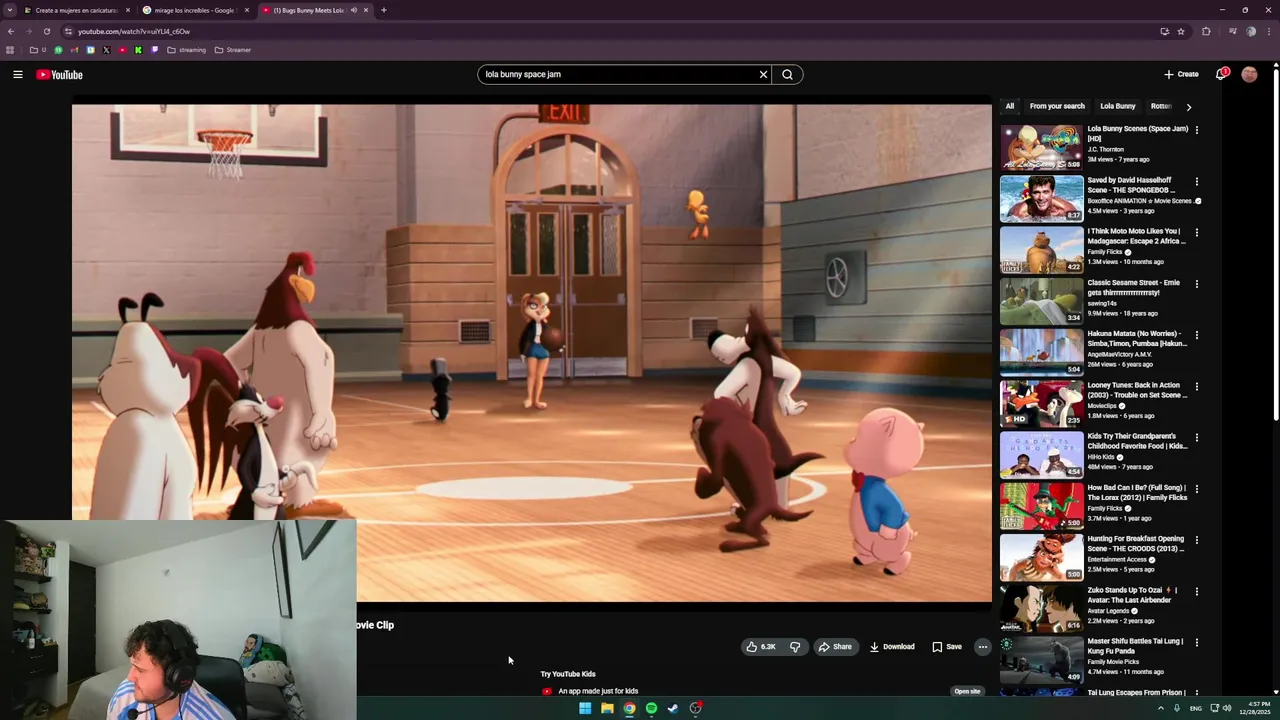This screenshot has width=1280, height=720.
Task: Open options for How Bad Can I Be video
Action: click(x=1196, y=489)
